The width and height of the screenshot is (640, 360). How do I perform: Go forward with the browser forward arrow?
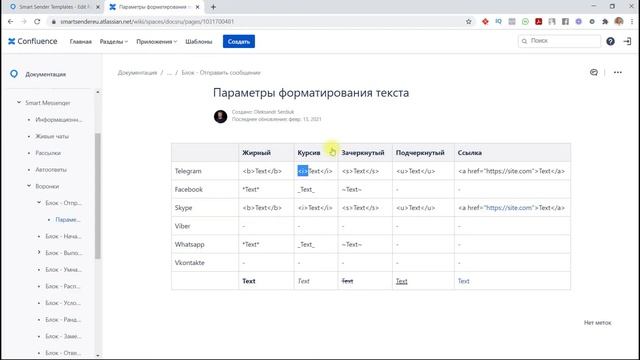pos(24,22)
